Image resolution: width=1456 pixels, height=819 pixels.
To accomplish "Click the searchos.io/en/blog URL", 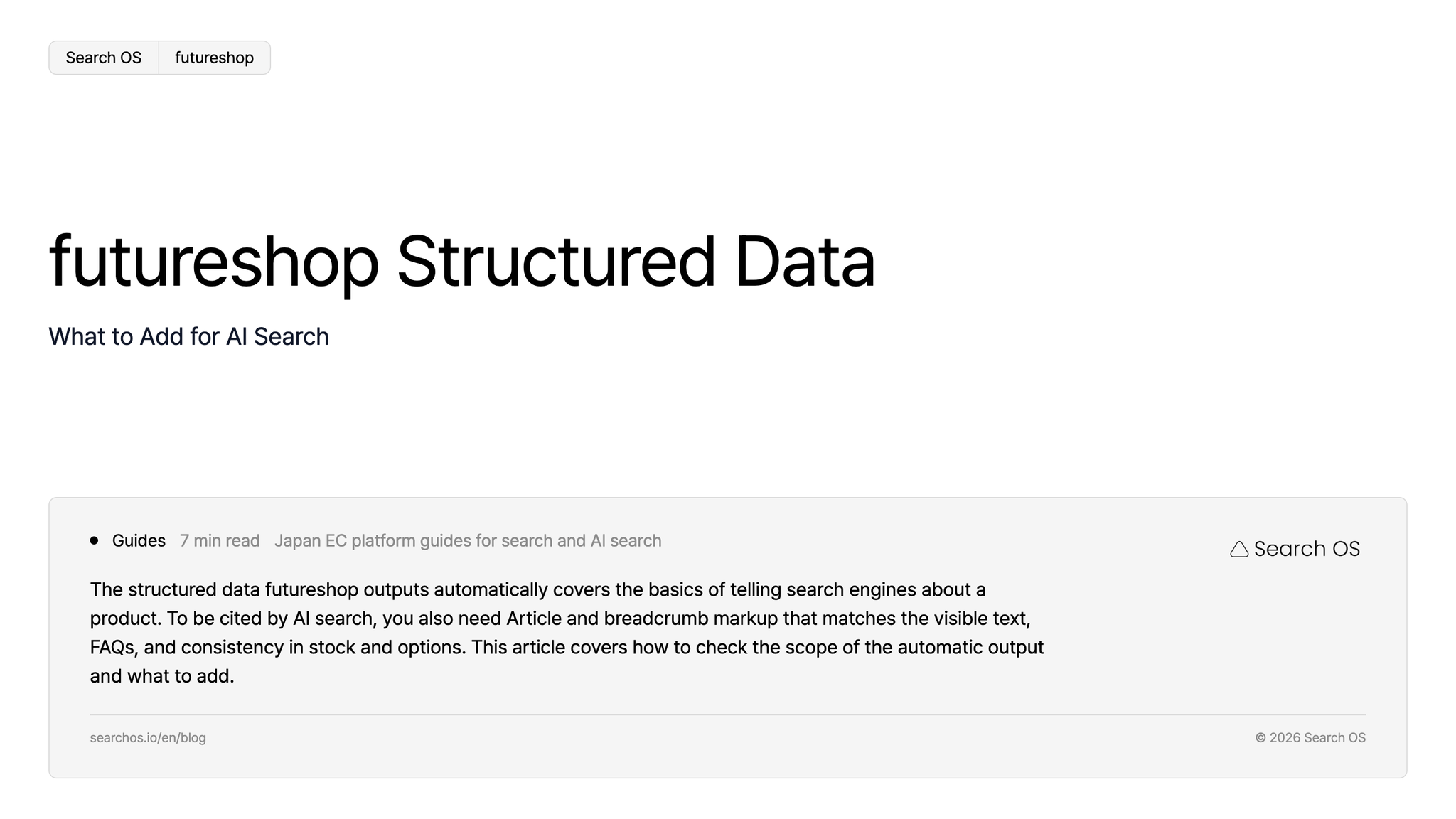I will point(148,737).
